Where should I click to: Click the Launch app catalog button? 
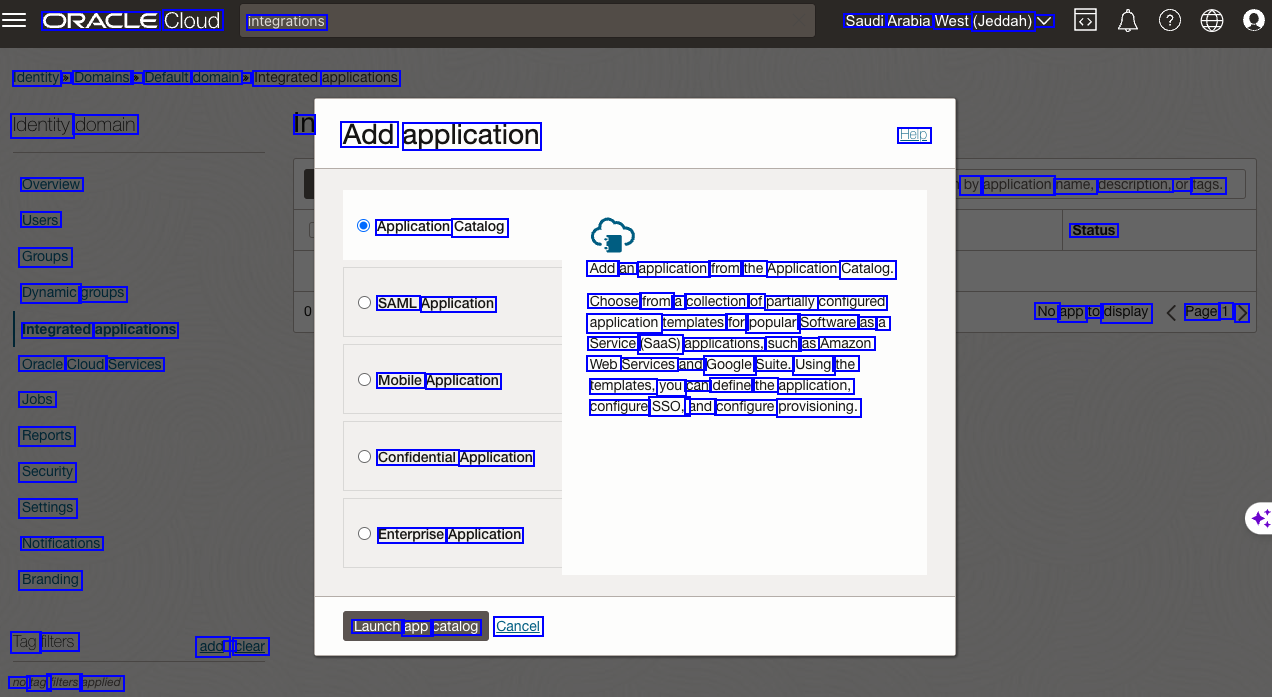click(x=415, y=626)
